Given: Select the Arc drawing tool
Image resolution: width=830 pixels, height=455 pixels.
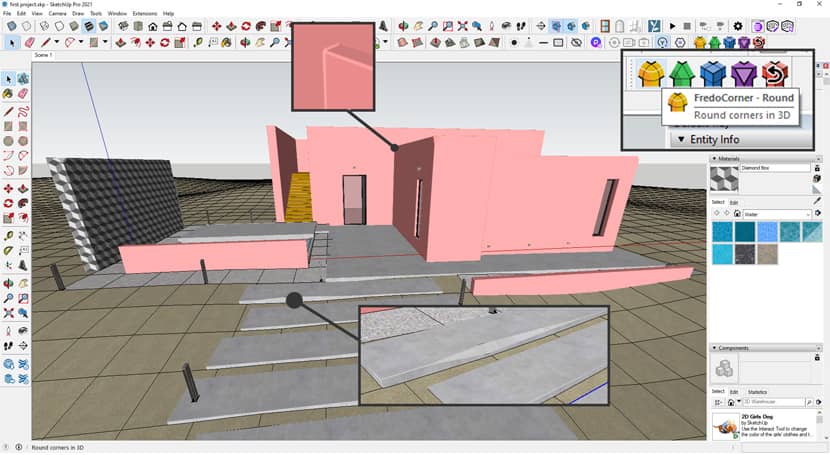Looking at the screenshot, I should [x=70, y=42].
